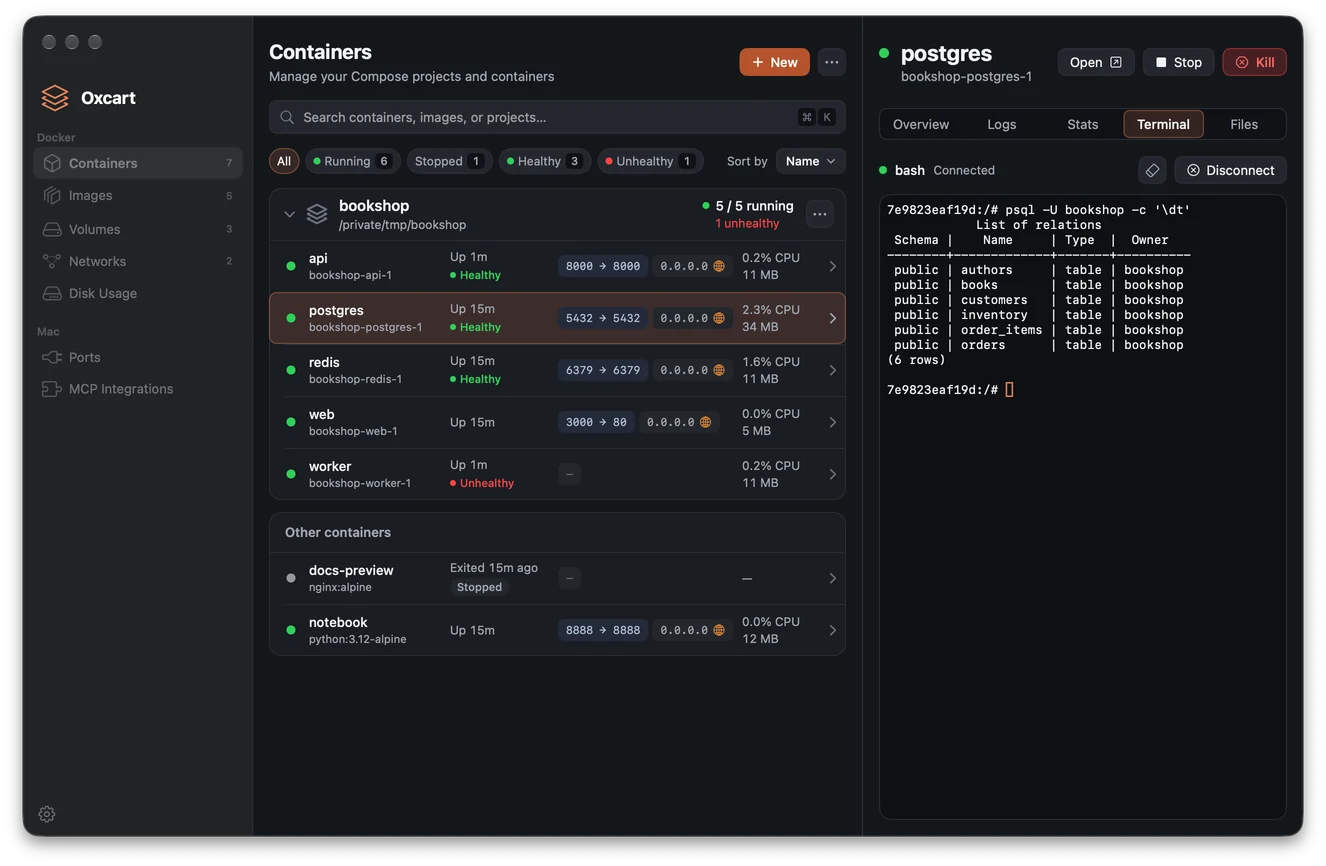Open MCP Integrations in the sidebar
The height and width of the screenshot is (866, 1326).
click(x=138, y=389)
